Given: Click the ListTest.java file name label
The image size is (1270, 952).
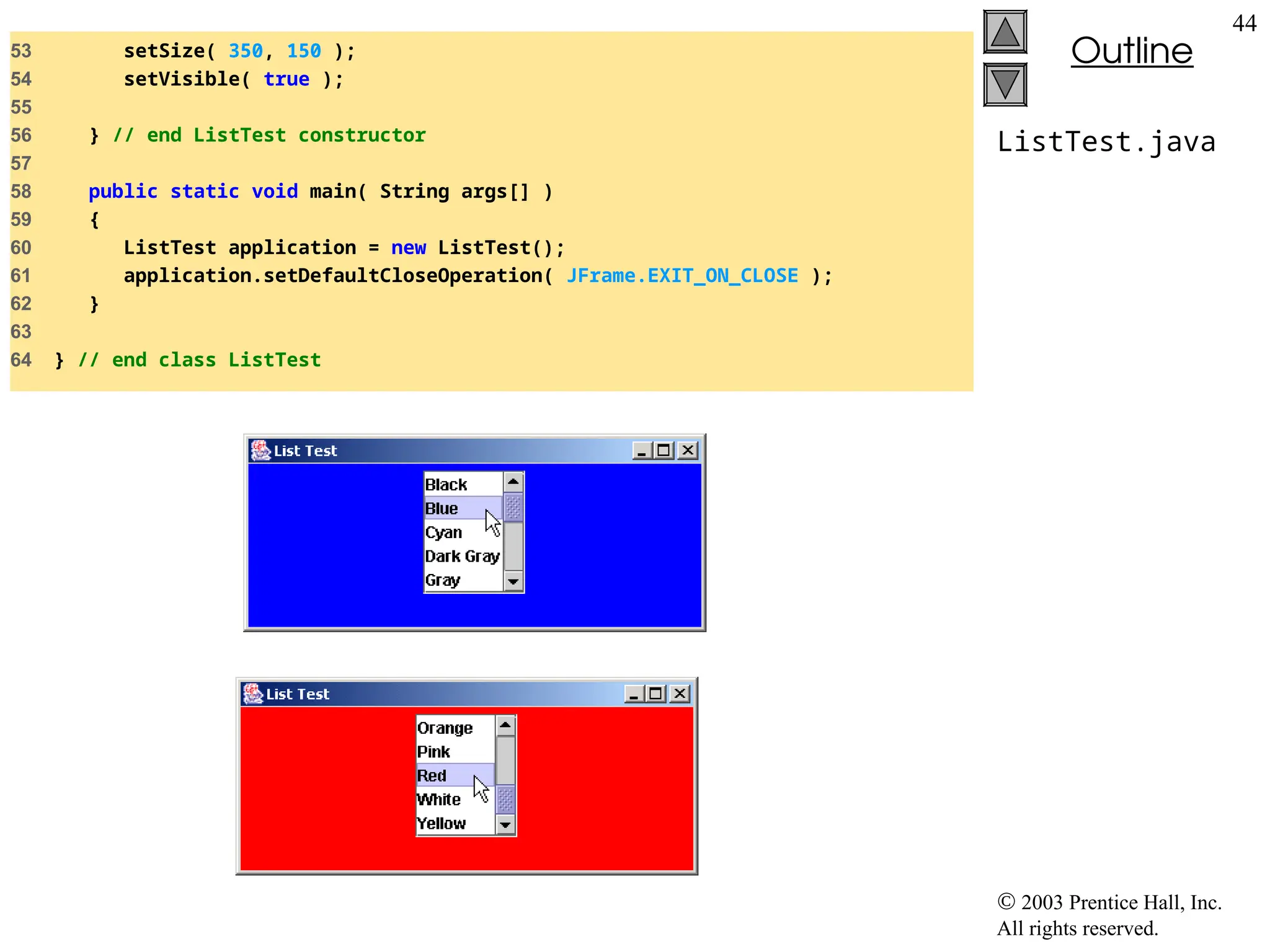Looking at the screenshot, I should (1106, 143).
